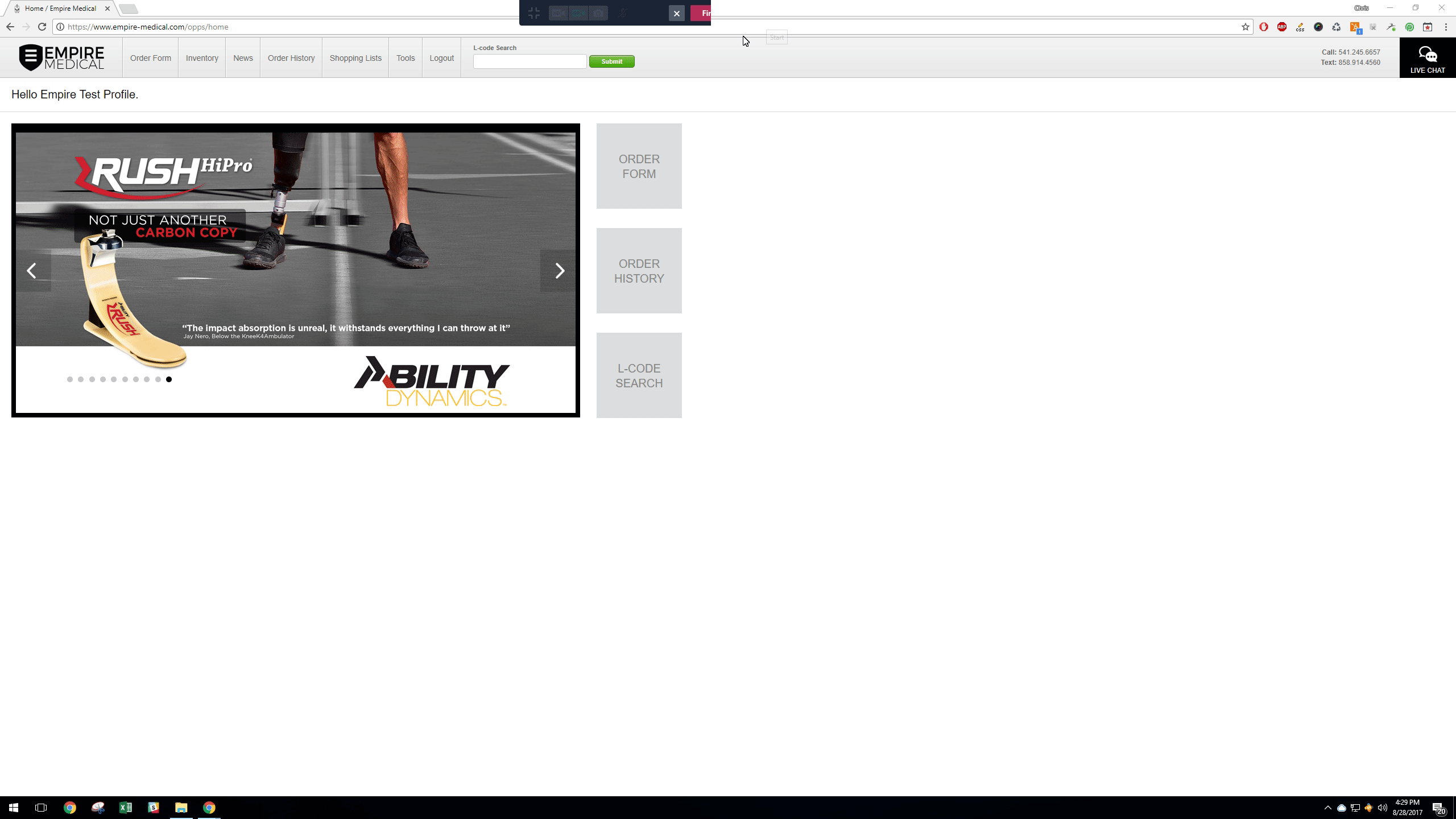This screenshot has height=819, width=1456.
Task: Open the volume control in system tray
Action: click(1383, 808)
